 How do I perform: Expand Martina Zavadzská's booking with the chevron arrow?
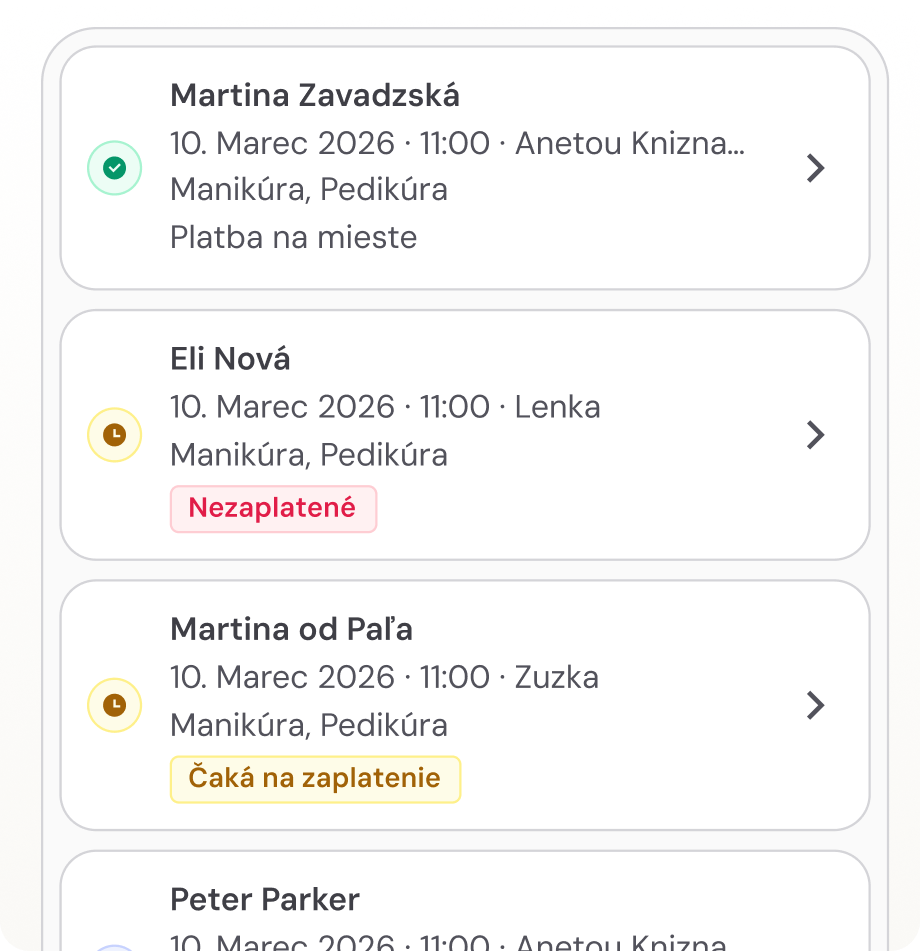pos(816,168)
